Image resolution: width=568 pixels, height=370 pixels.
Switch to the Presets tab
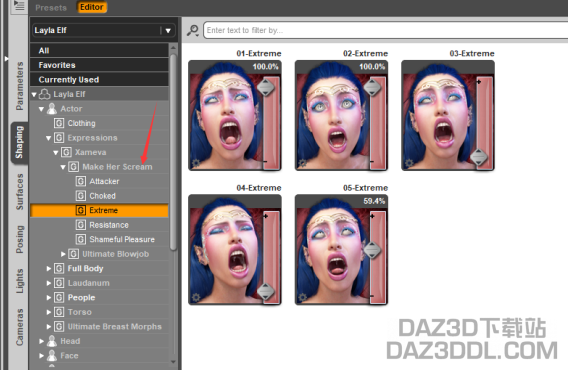51,7
